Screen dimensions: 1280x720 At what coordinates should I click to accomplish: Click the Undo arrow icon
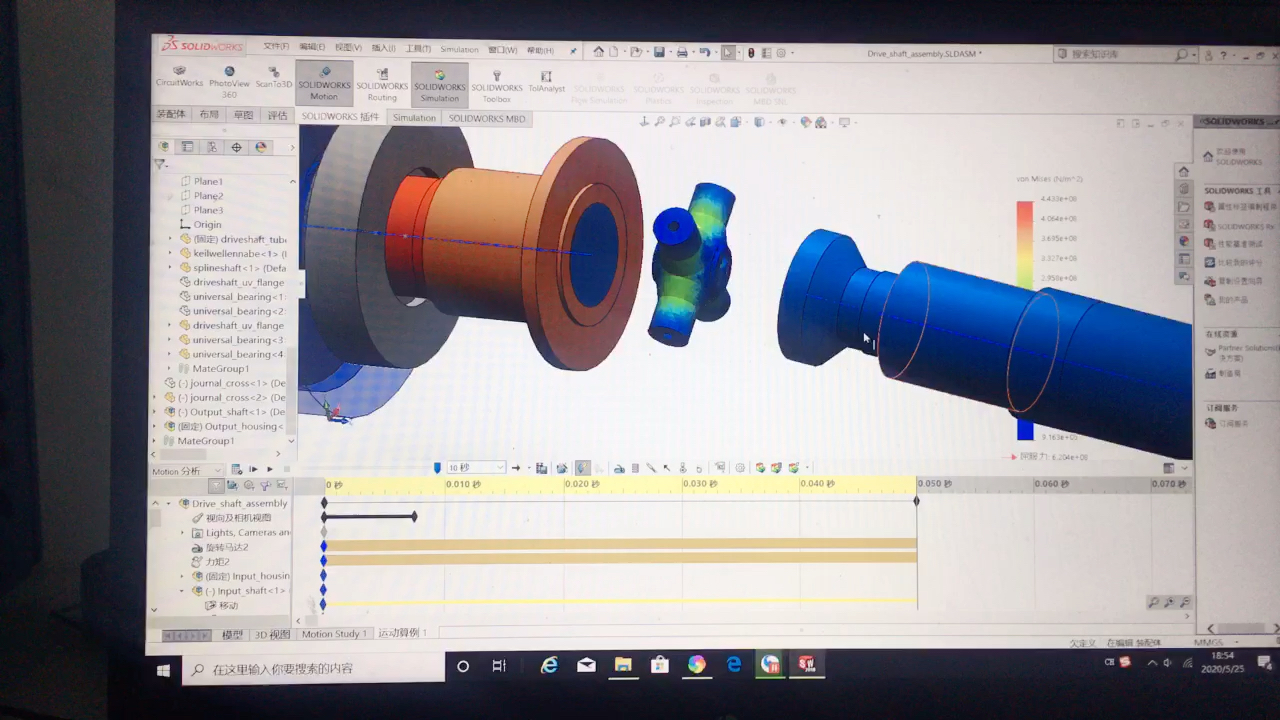click(705, 52)
